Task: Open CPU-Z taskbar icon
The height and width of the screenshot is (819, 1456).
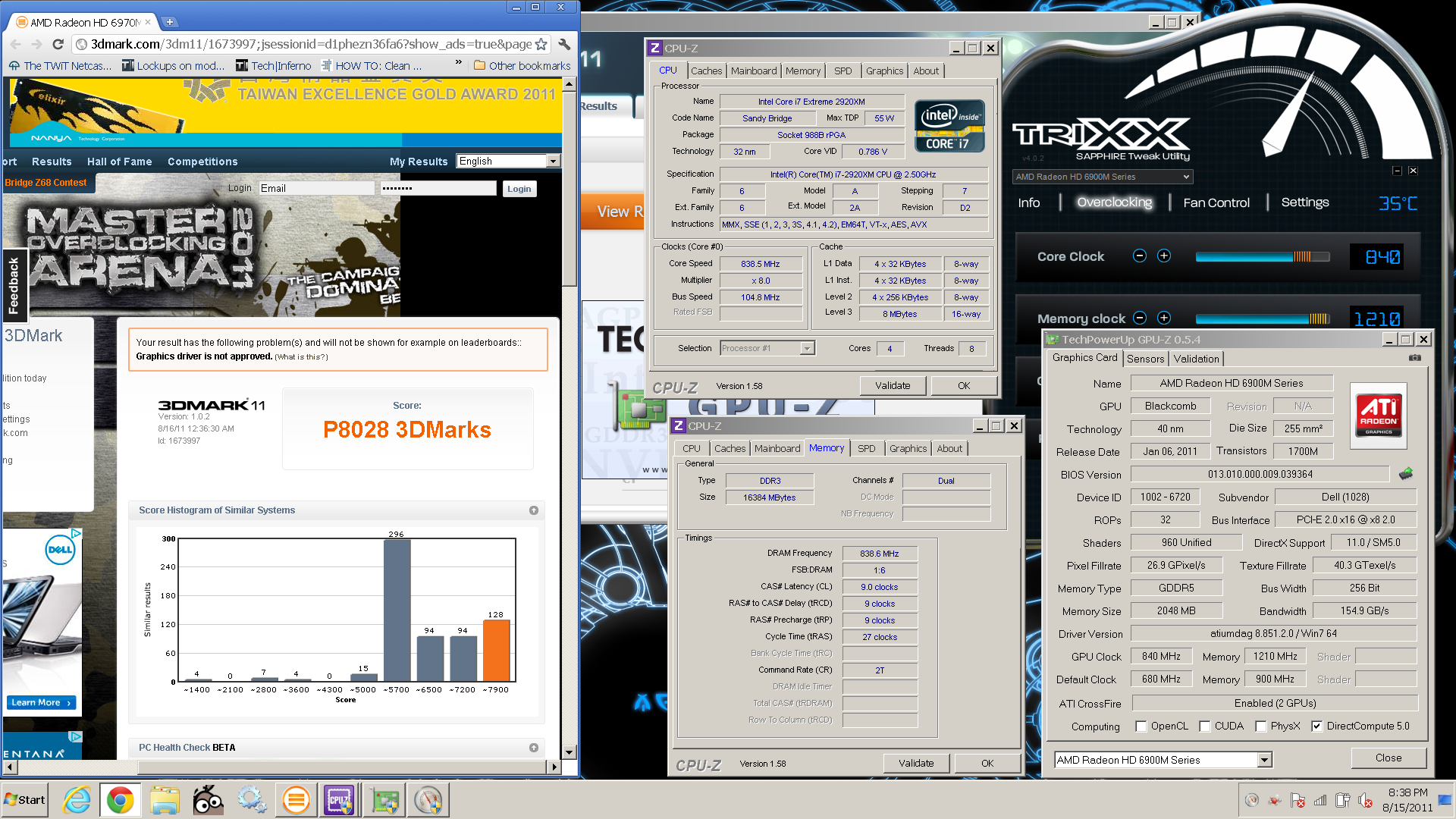Action: tap(339, 800)
